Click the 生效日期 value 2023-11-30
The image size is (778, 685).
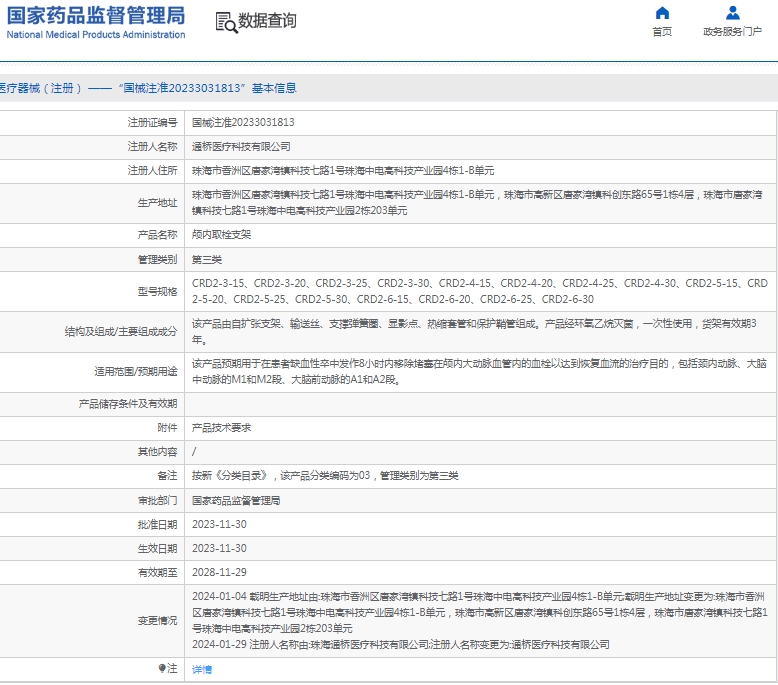click(x=219, y=548)
